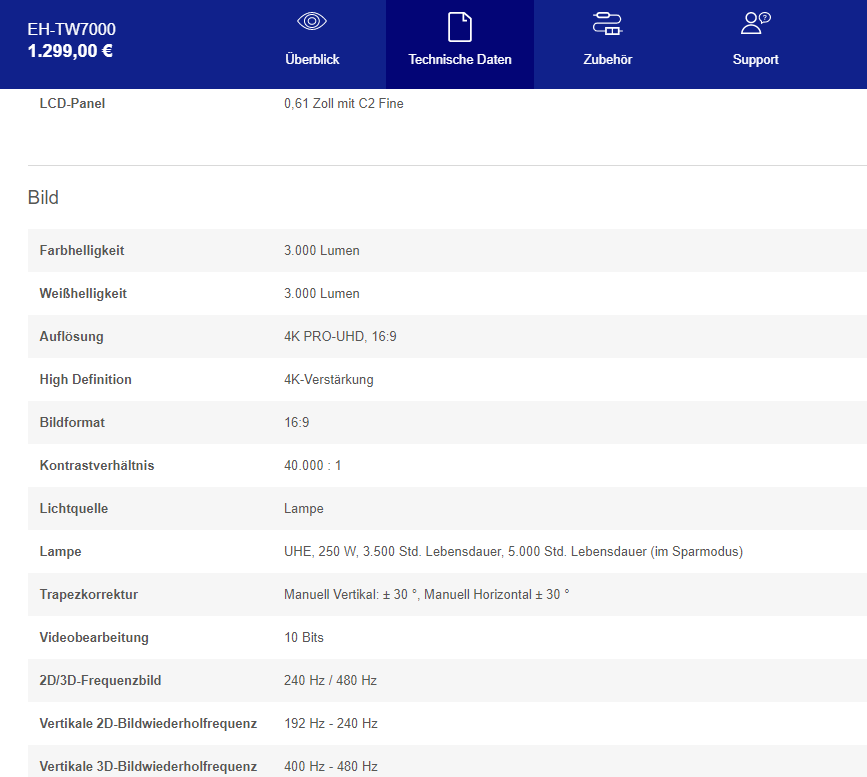Open the Überblick tab
The width and height of the screenshot is (867, 777).
[x=312, y=44]
